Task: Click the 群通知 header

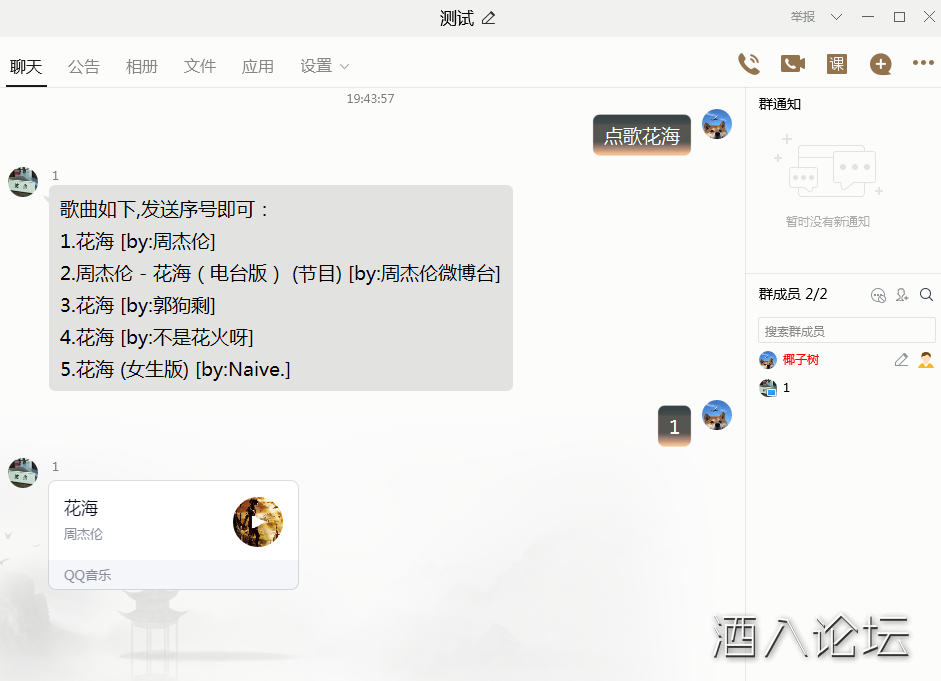Action: tap(780, 104)
